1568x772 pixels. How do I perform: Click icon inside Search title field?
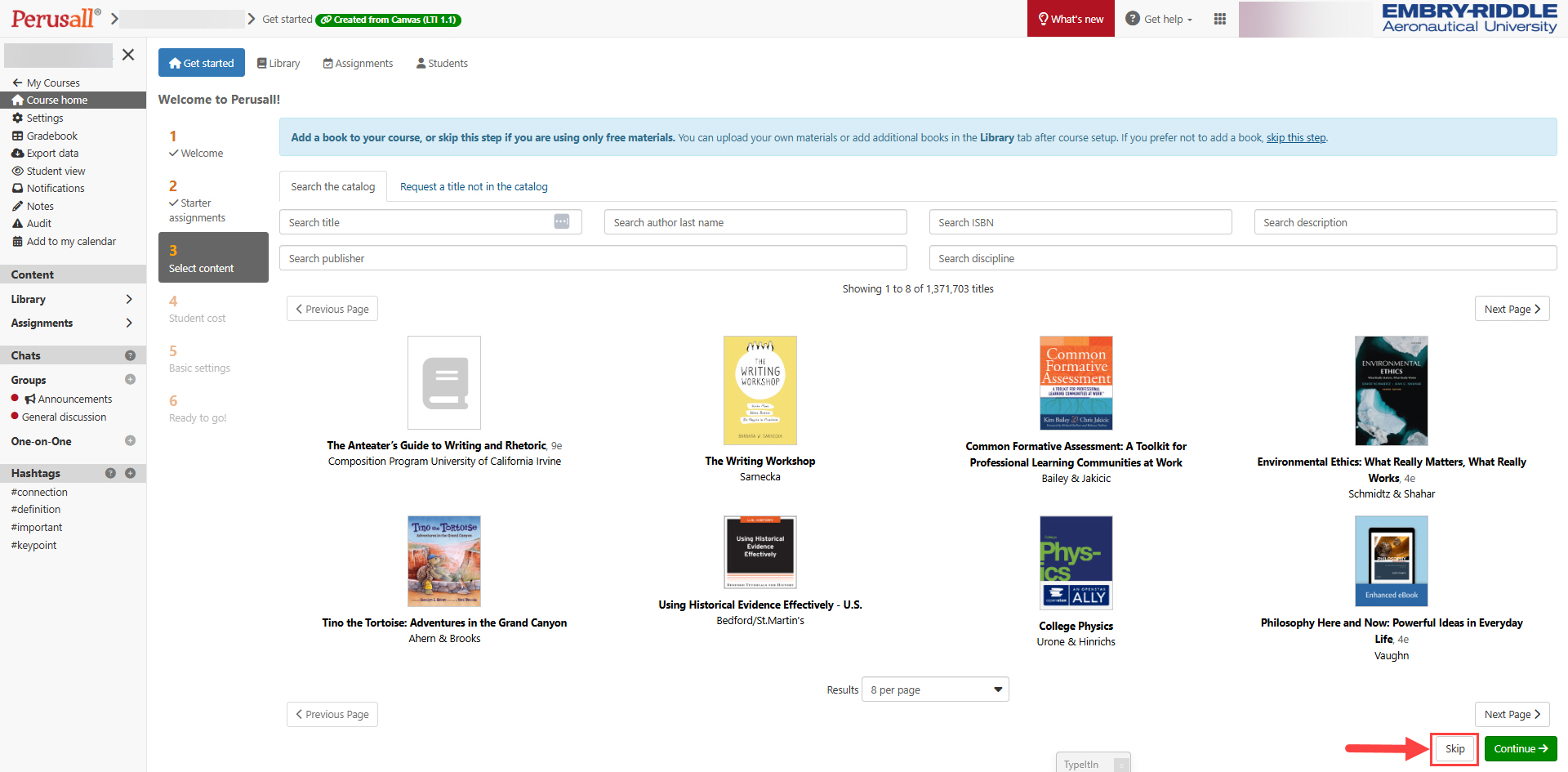click(561, 221)
